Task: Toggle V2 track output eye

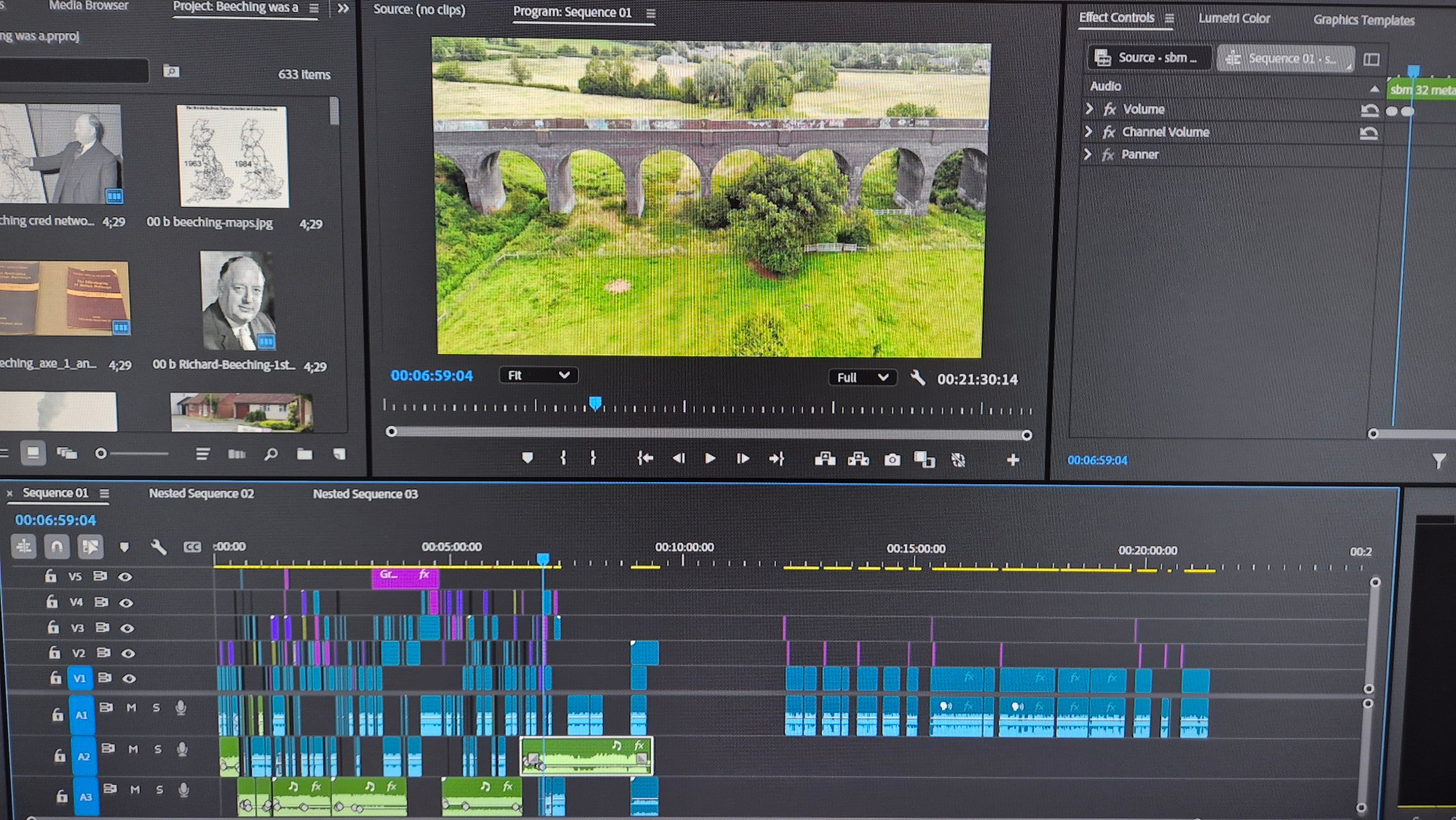Action: 128,653
